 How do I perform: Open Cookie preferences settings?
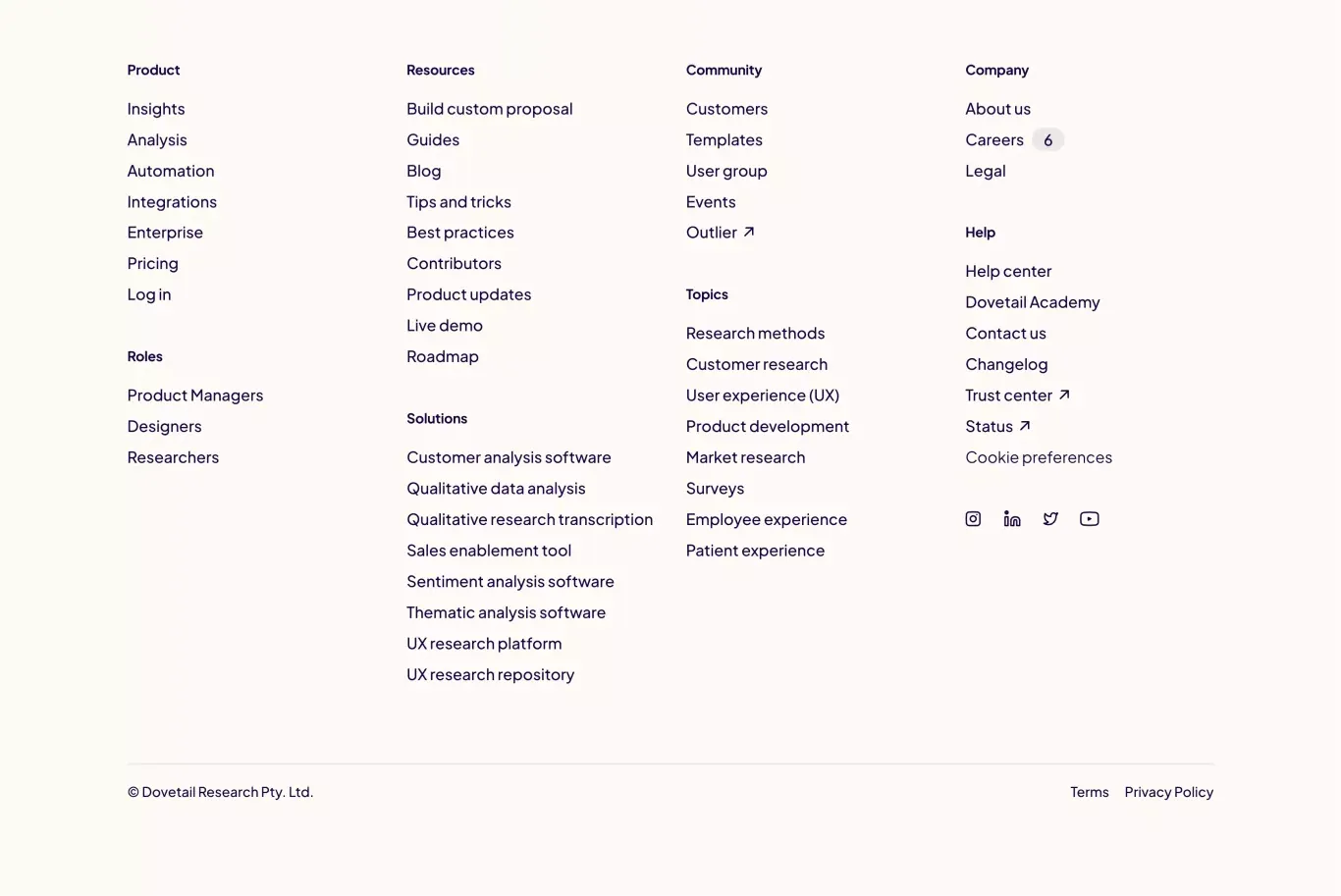coord(1039,457)
